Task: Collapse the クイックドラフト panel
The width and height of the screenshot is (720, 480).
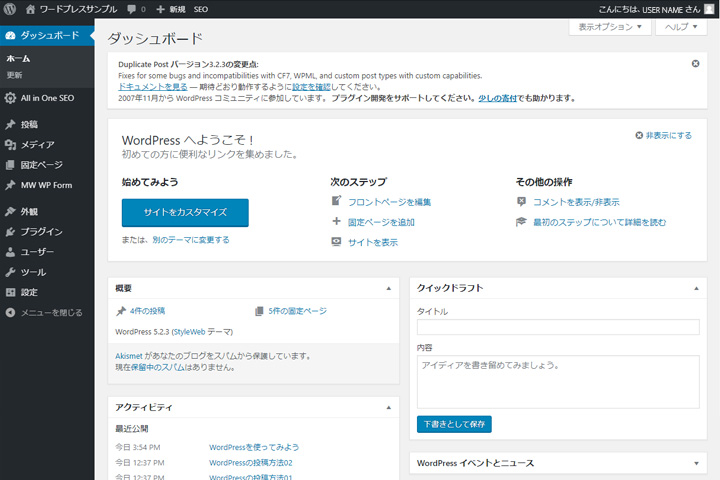Action: click(696, 288)
